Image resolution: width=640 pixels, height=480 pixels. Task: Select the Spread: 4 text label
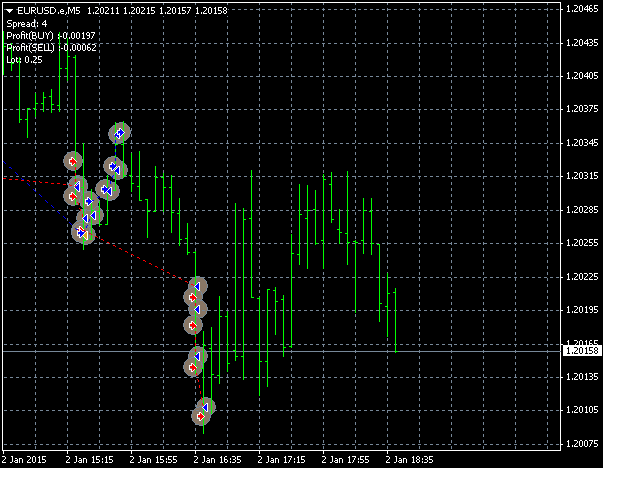[27, 23]
